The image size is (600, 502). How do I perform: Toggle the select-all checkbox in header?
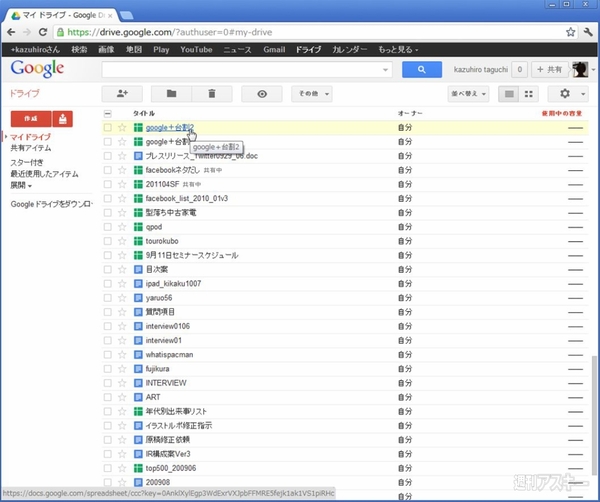click(x=108, y=114)
